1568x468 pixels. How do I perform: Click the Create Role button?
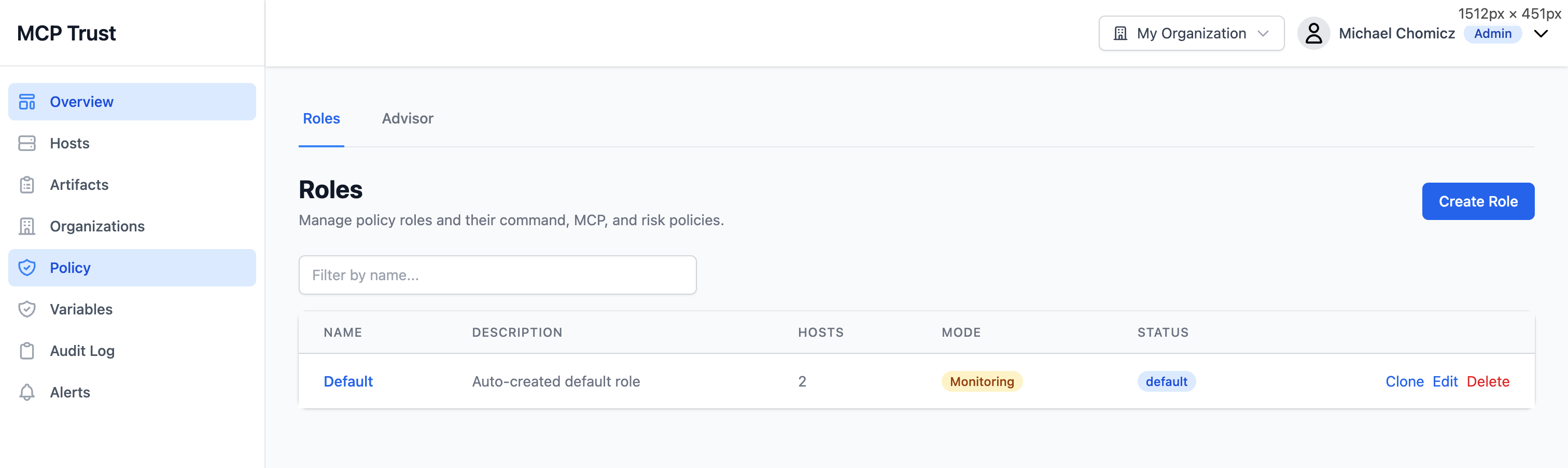tap(1478, 201)
